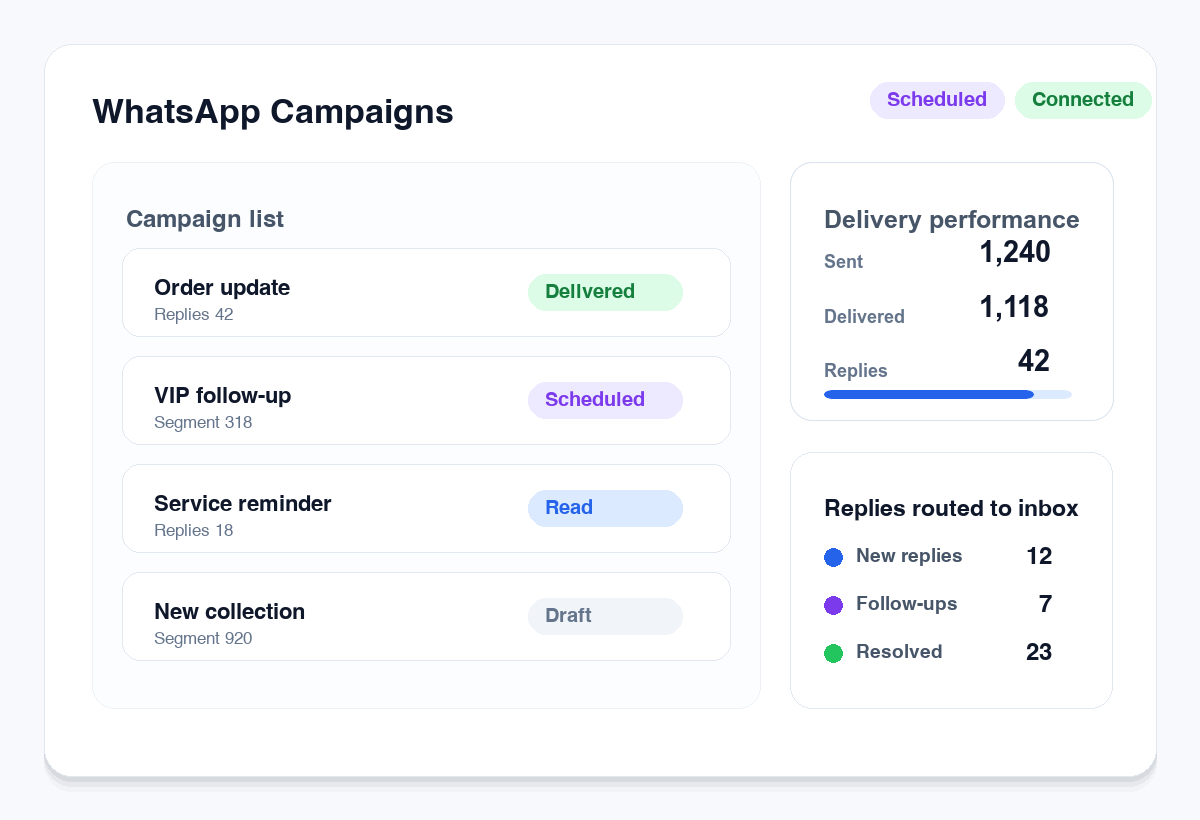This screenshot has width=1200, height=820.
Task: Open the Order update campaign
Action: [x=426, y=293]
